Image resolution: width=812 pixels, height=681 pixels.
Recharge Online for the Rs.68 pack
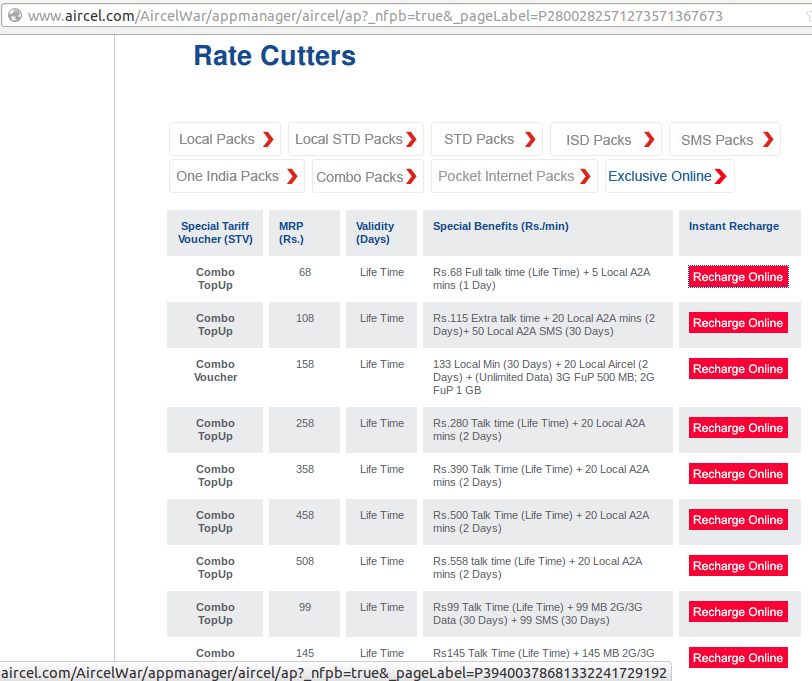click(x=738, y=277)
